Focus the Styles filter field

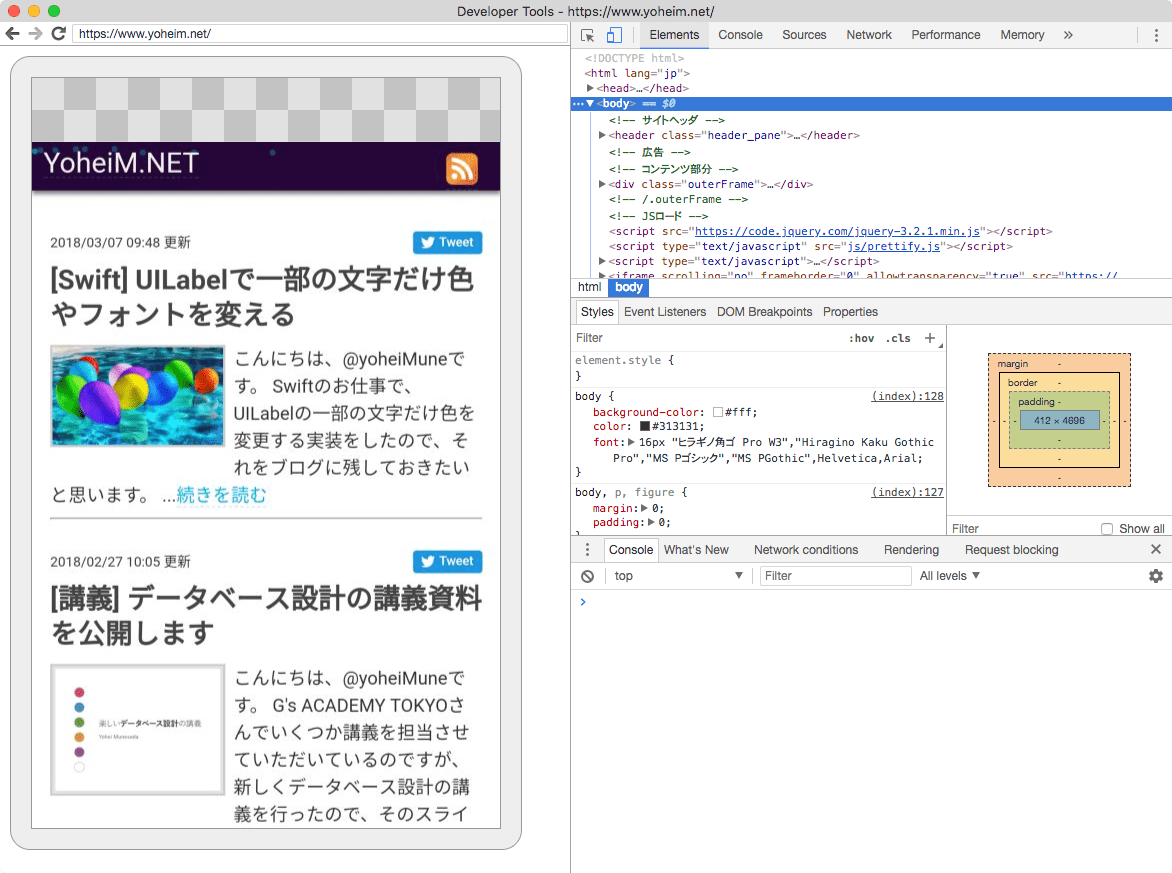point(706,338)
